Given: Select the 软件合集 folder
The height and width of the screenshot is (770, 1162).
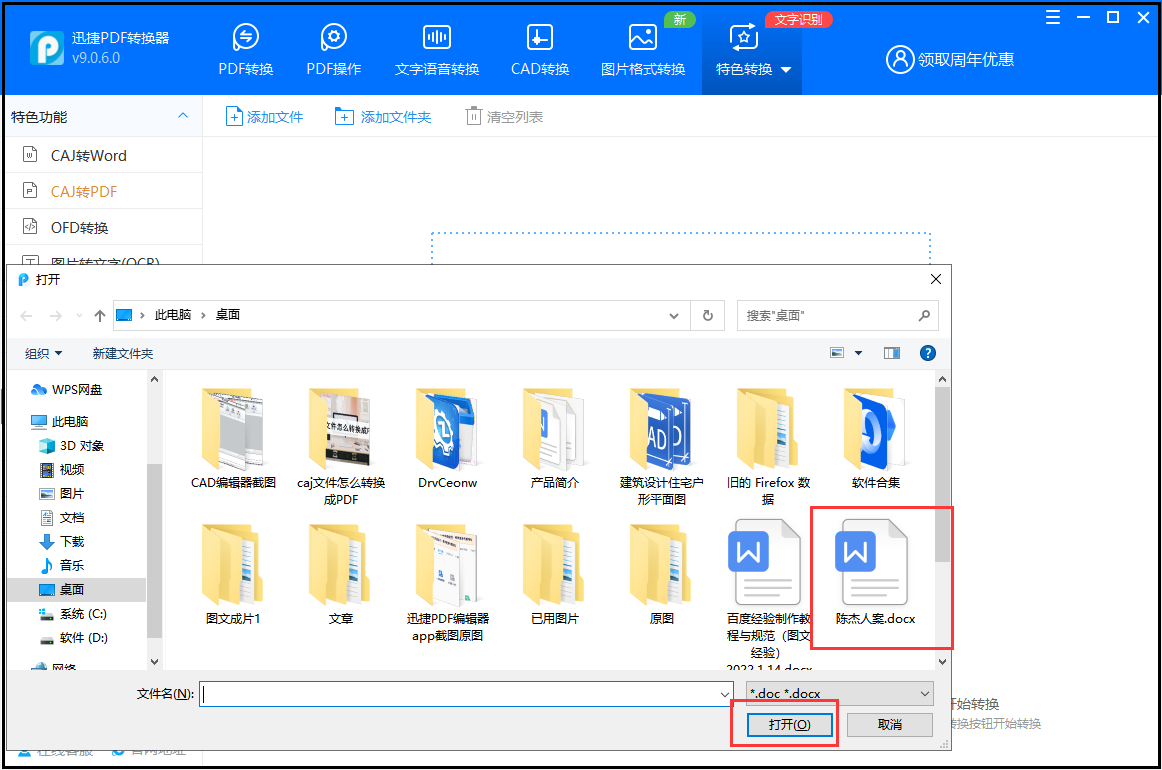Looking at the screenshot, I should coord(875,439).
